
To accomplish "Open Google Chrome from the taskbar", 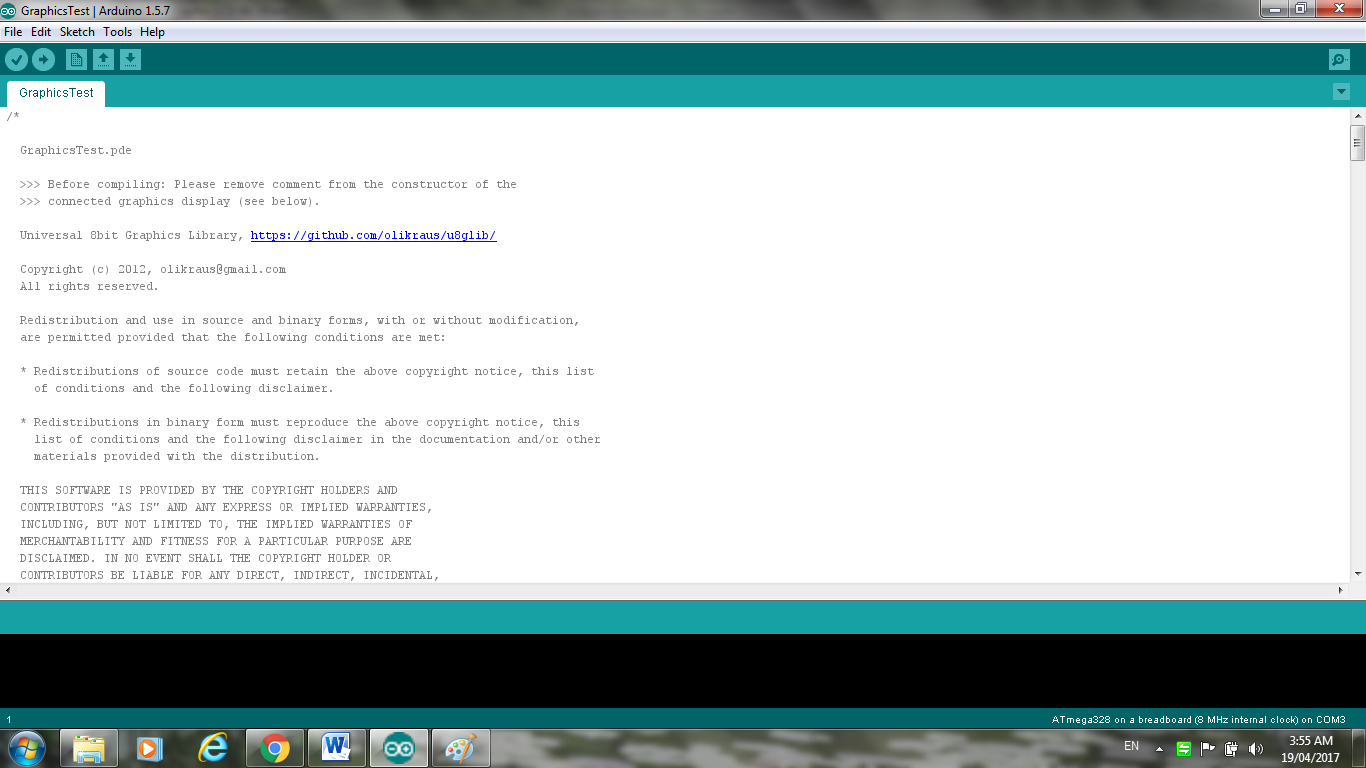I will 275,747.
